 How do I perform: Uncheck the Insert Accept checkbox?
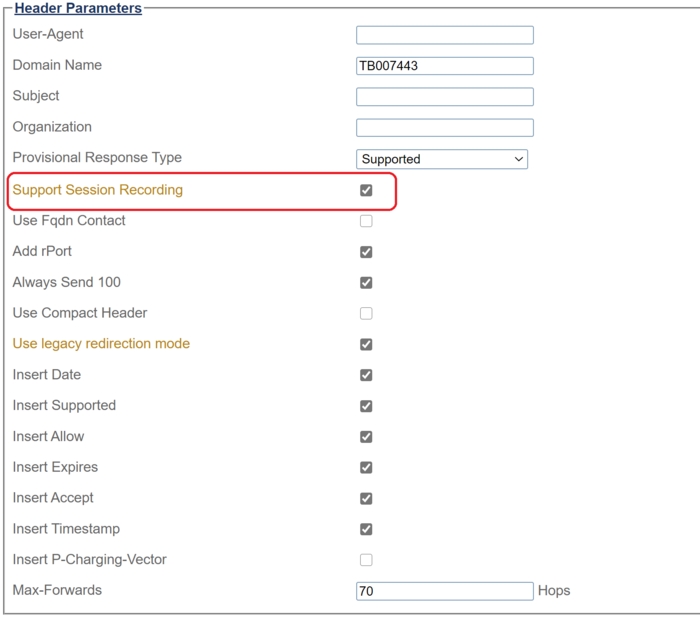tap(366, 498)
